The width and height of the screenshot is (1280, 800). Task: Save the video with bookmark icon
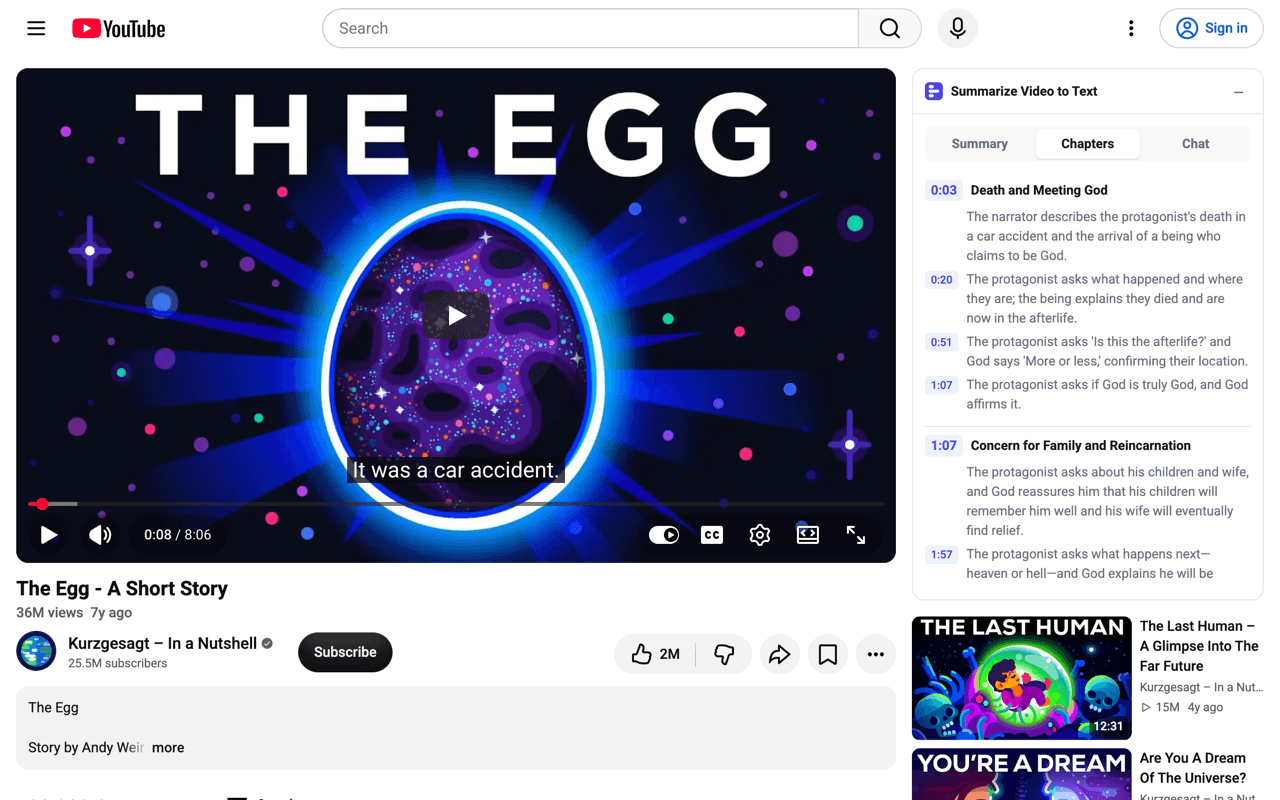pos(828,654)
